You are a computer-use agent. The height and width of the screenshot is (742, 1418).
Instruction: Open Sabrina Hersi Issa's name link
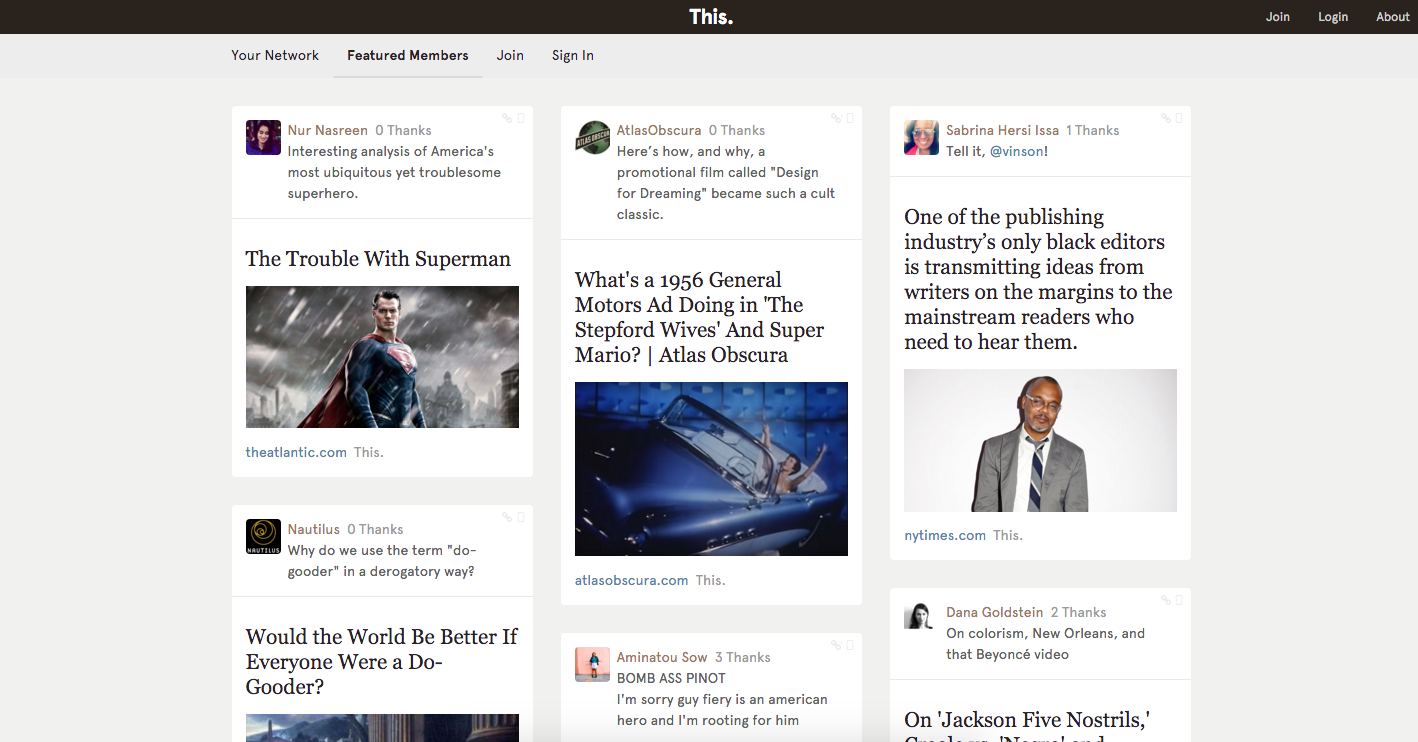coord(1002,131)
